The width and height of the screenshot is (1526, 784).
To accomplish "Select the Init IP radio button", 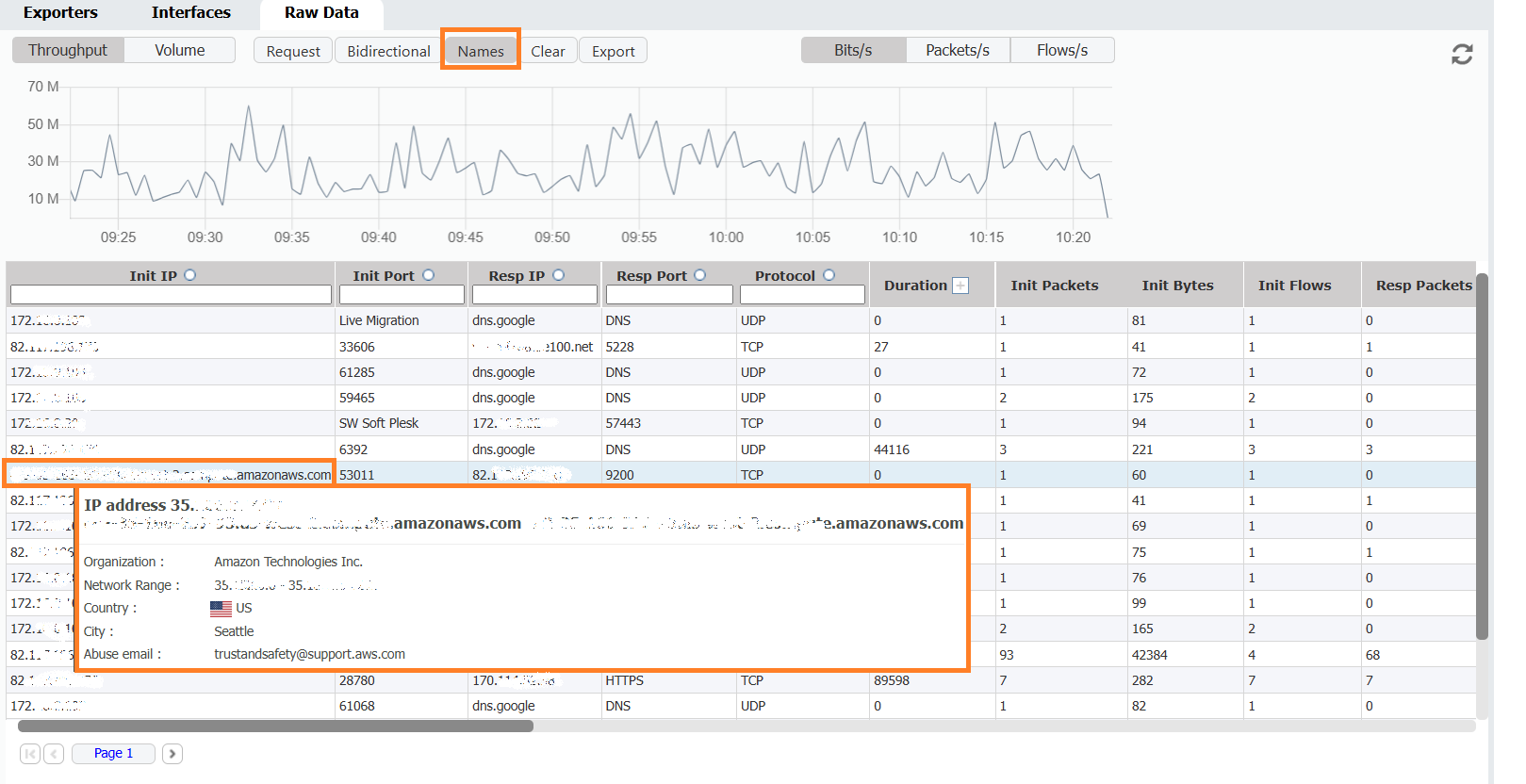I will (x=190, y=275).
